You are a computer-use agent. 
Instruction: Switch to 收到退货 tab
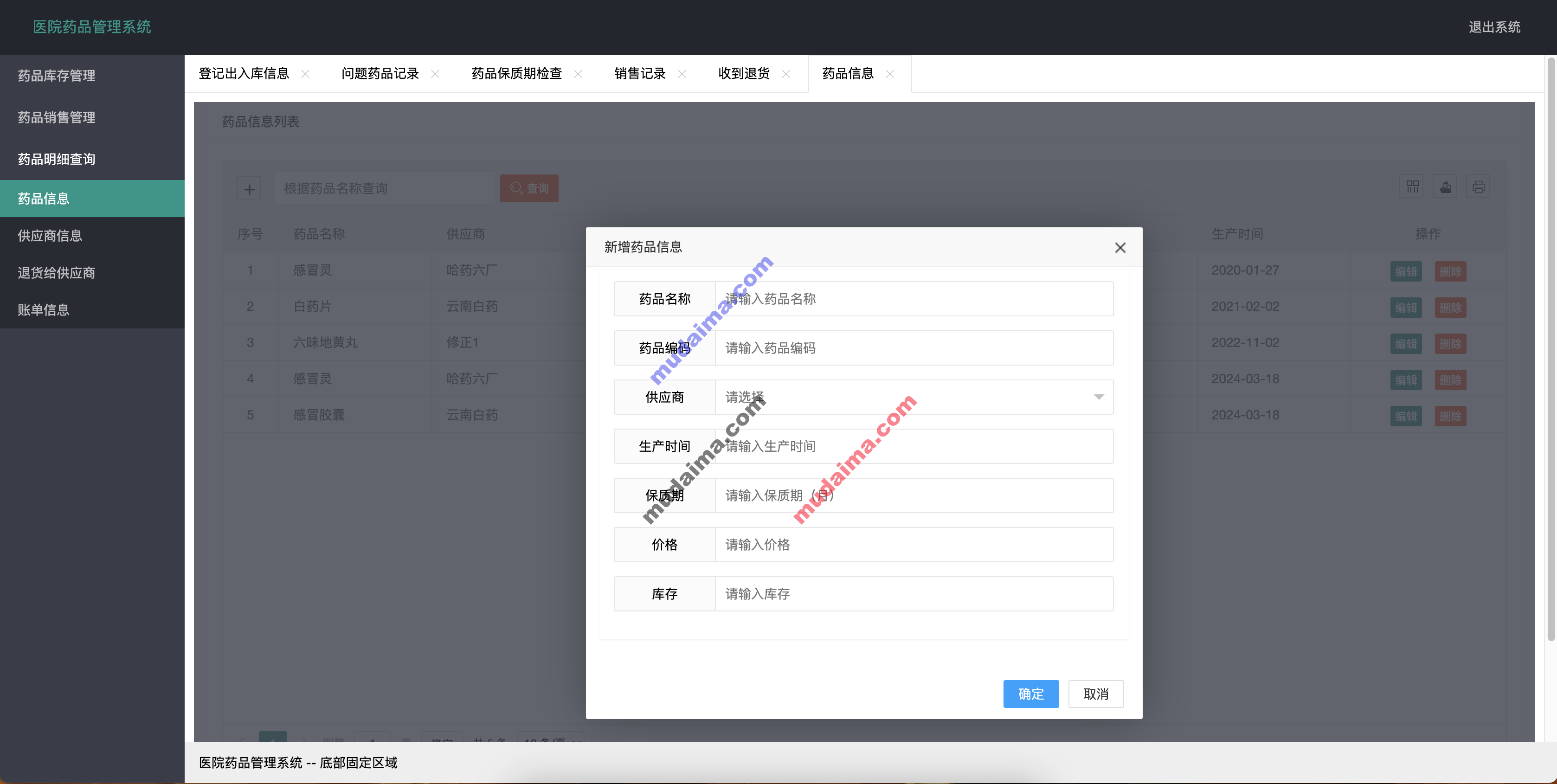coord(744,74)
